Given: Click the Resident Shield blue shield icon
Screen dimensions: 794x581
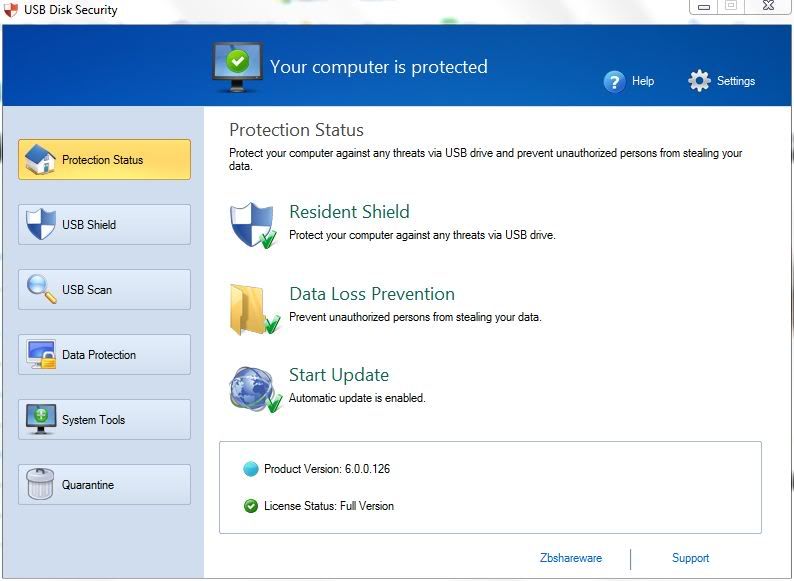Looking at the screenshot, I should (x=253, y=225).
